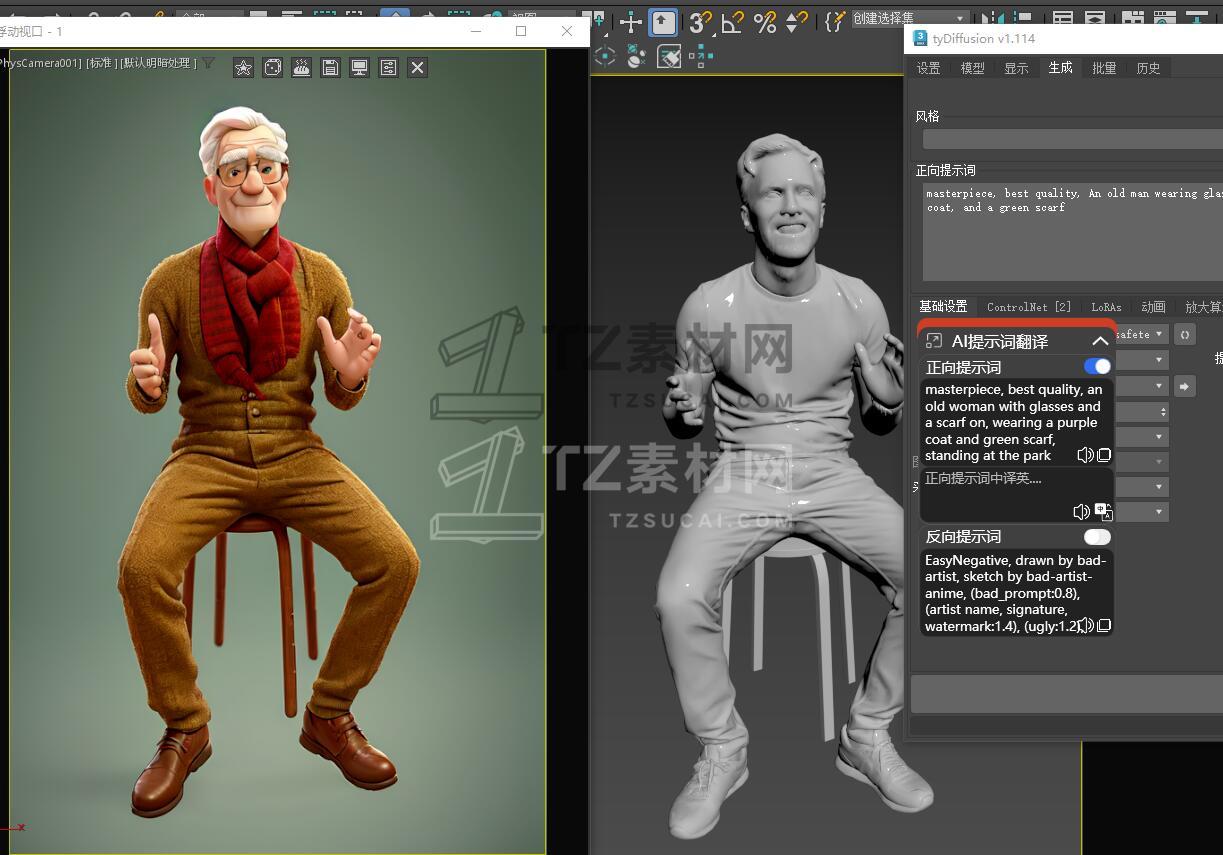
Task: Click the floppy disk save icon in viewport
Action: [x=330, y=67]
